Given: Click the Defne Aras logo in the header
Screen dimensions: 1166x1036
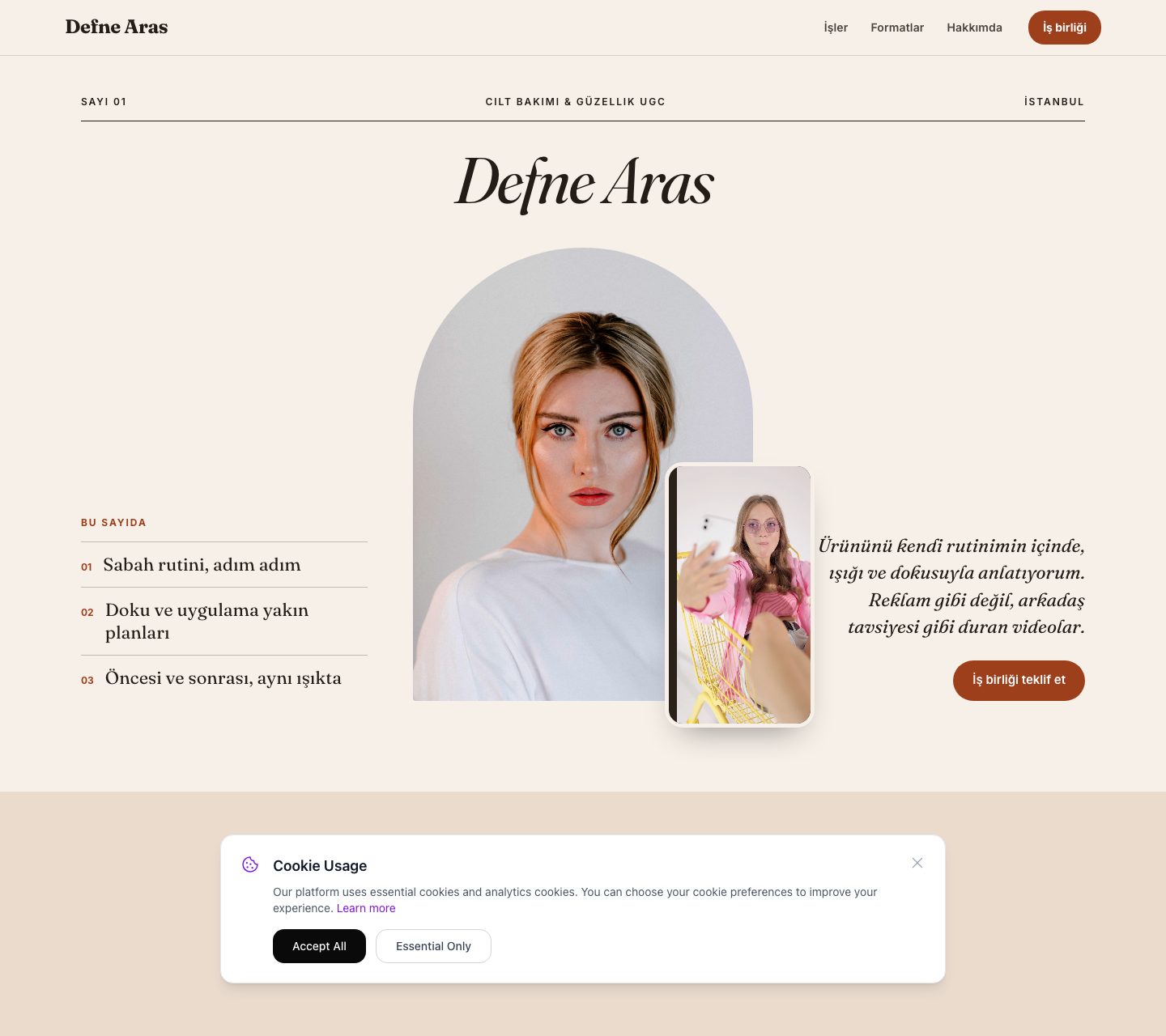Looking at the screenshot, I should (117, 27).
